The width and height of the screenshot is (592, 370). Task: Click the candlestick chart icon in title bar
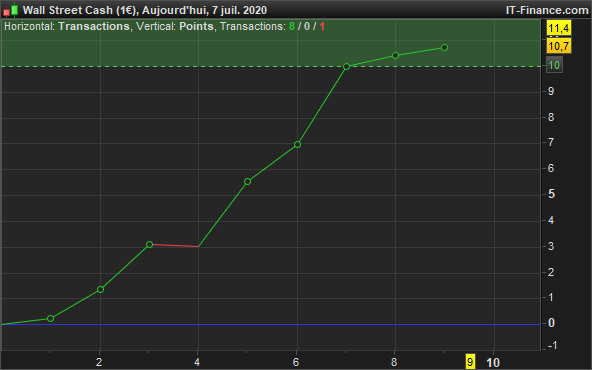(x=11, y=10)
